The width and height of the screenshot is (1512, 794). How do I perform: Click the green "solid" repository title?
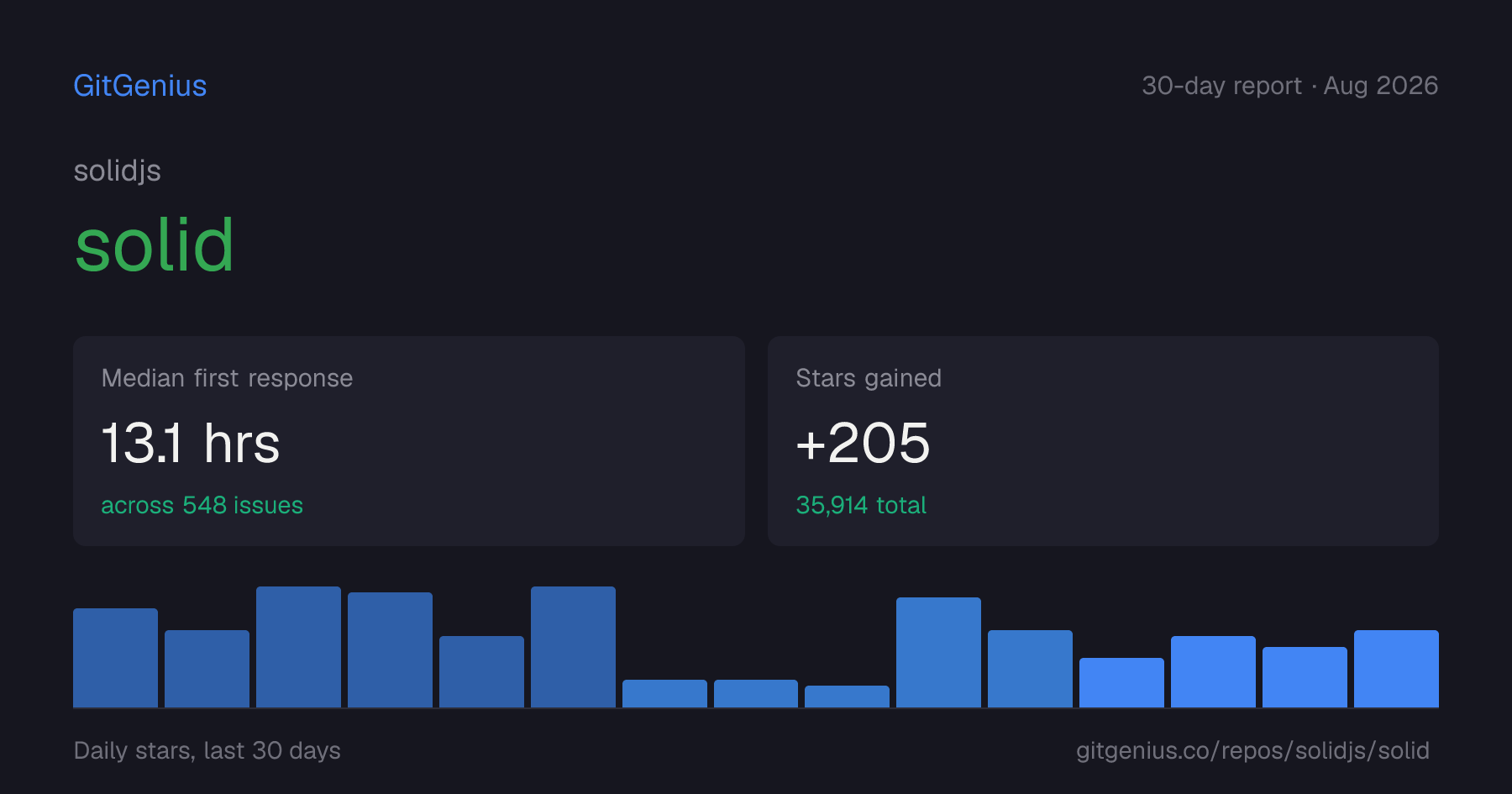point(155,245)
